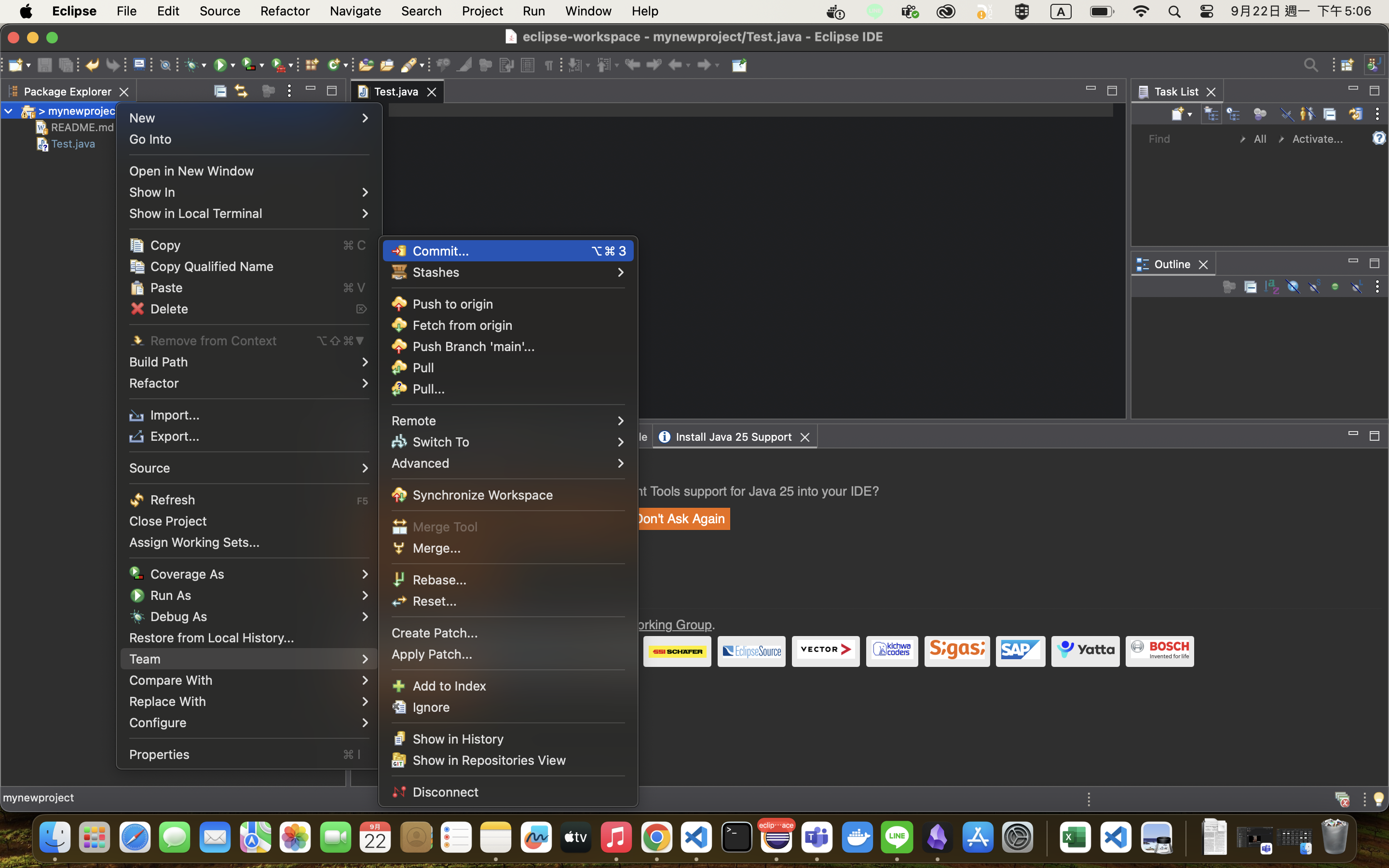Click the Synchronize Changed icon in Task List
Viewport: 1389px width, 868px height.
(1355, 114)
